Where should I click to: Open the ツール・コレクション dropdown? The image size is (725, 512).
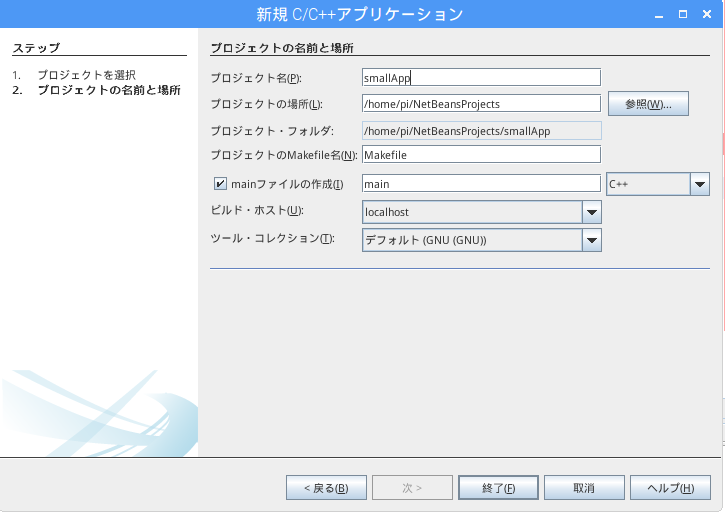[592, 240]
